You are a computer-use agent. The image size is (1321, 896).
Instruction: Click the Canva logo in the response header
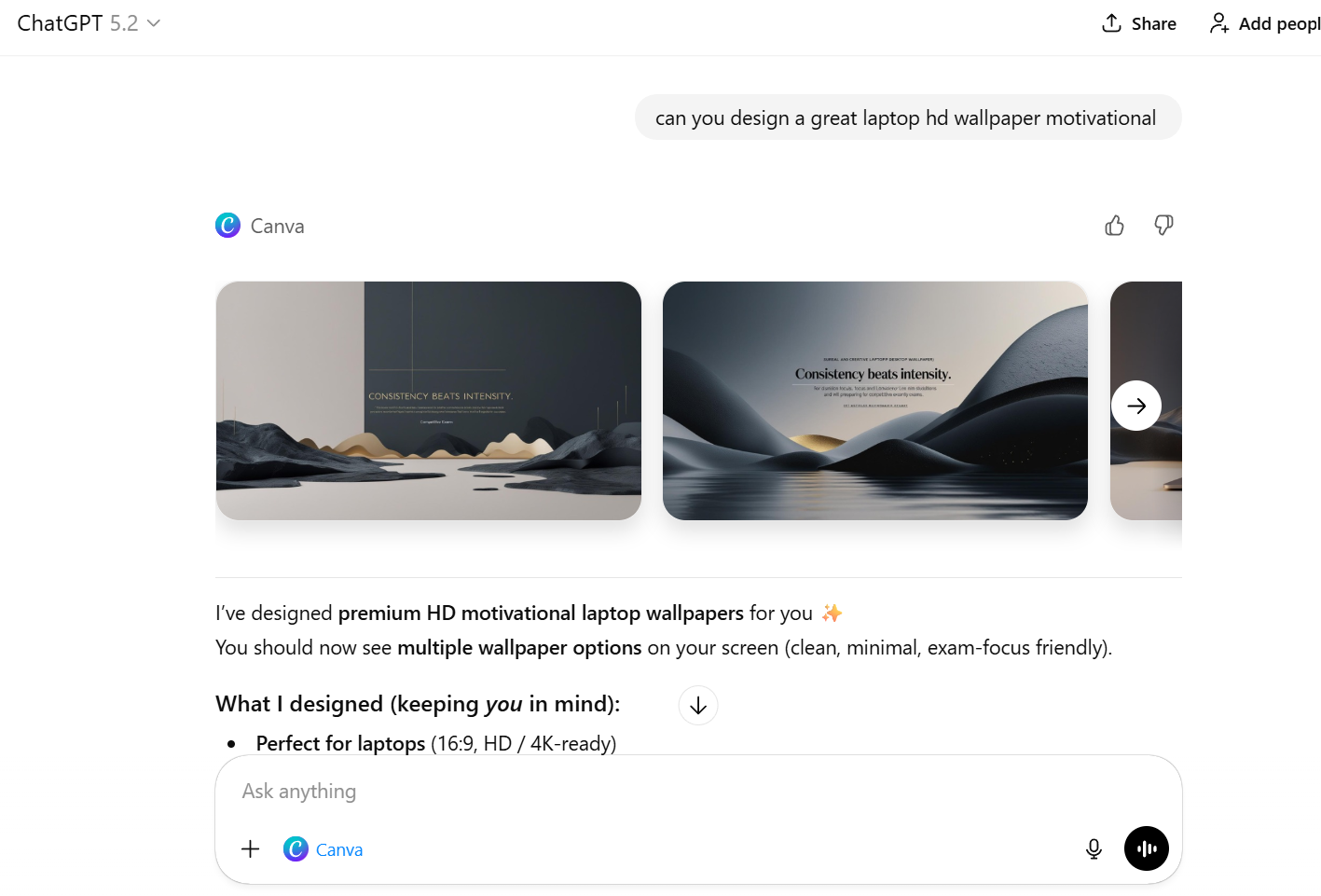point(228,226)
